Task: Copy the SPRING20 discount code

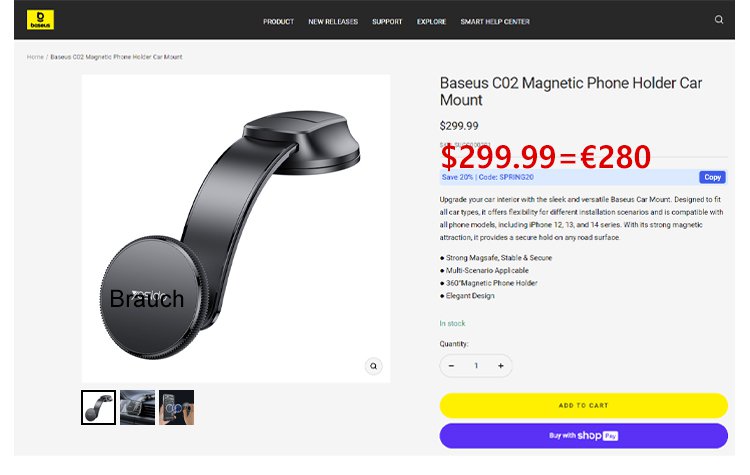Action: pyautogui.click(x=712, y=177)
